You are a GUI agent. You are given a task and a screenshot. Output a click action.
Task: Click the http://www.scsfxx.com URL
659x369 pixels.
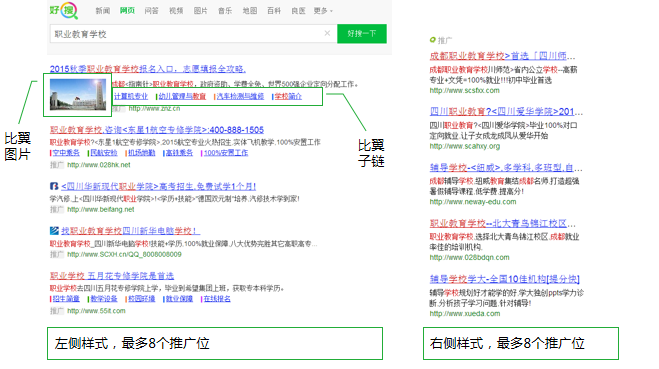[x=464, y=90]
